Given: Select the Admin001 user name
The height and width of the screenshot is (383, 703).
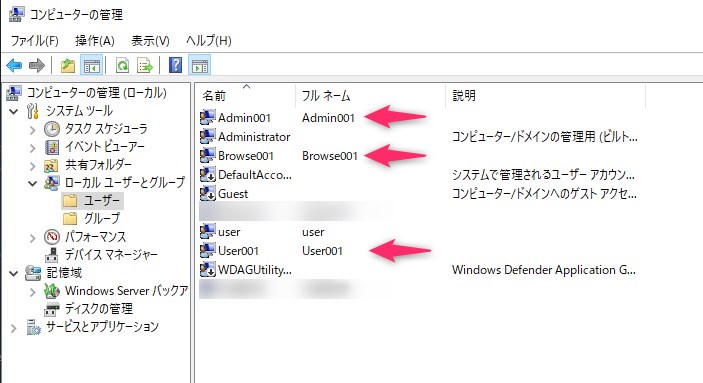Looking at the screenshot, I should pyautogui.click(x=244, y=118).
